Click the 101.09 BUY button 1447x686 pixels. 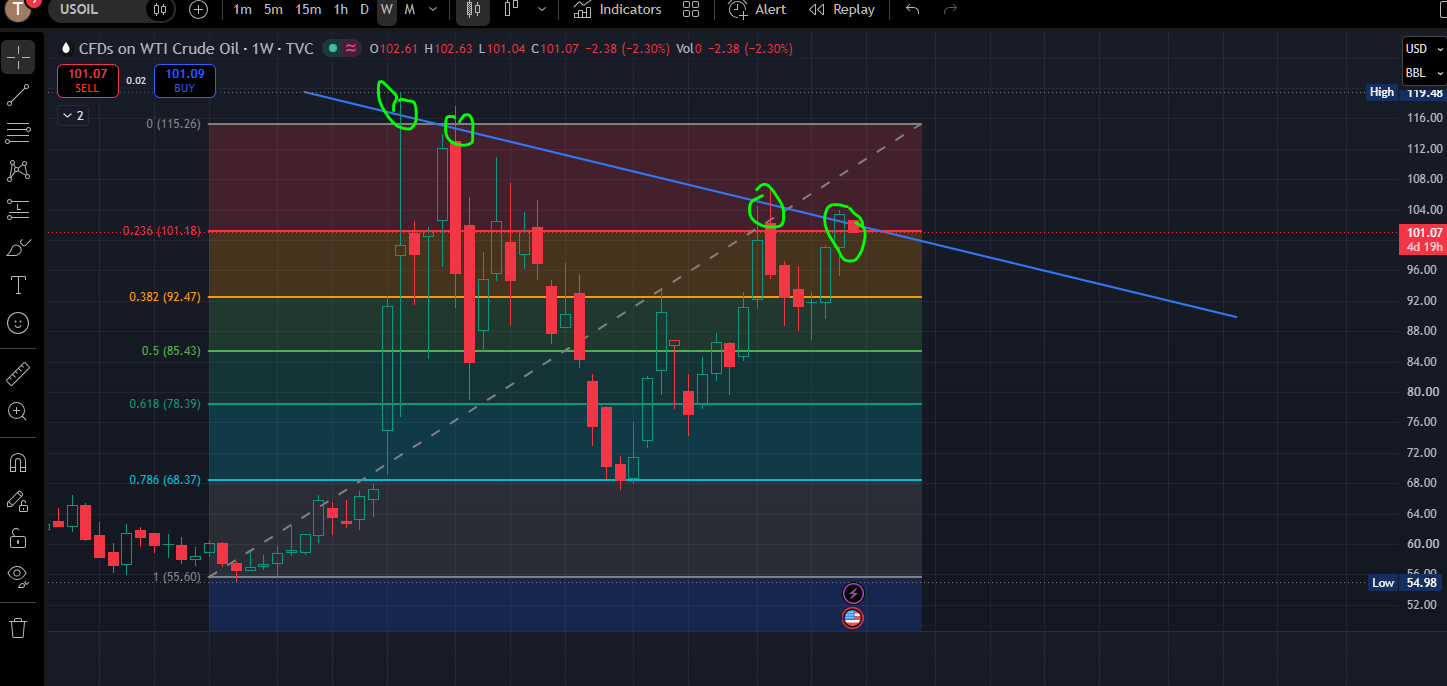tap(185, 81)
